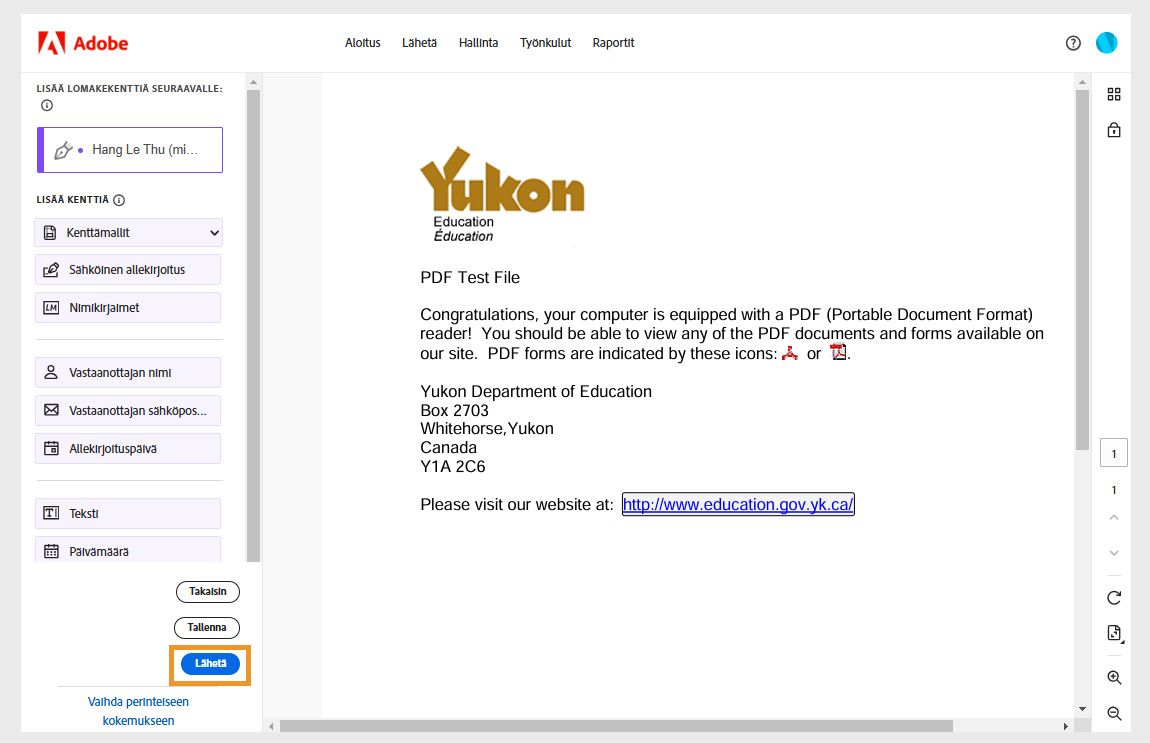Screen dimensions: 1150x743
Task: Click the document download icon
Action: click(1114, 633)
